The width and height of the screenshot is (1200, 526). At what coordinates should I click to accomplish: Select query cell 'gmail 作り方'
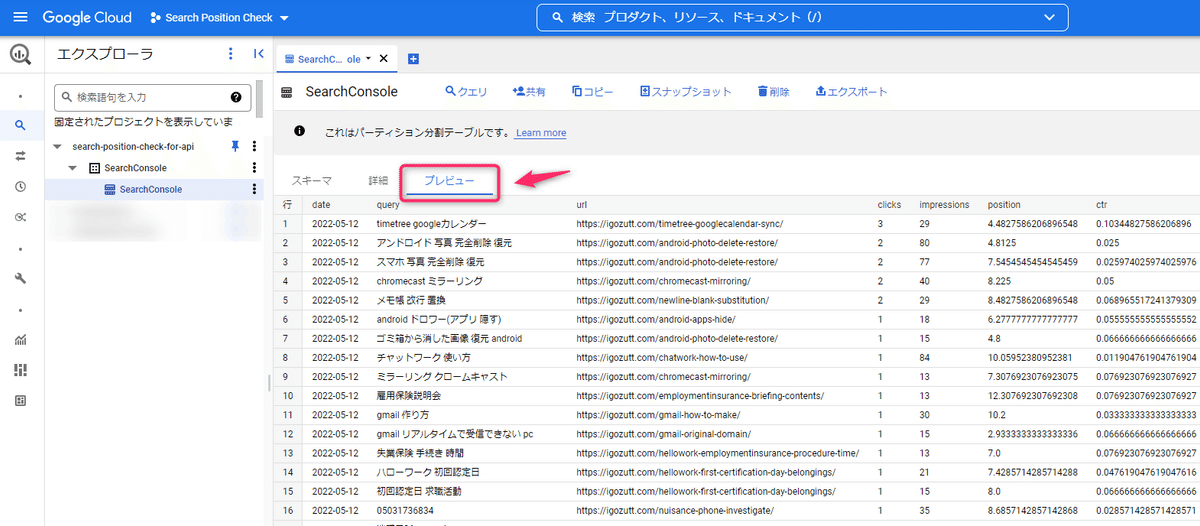pos(403,415)
